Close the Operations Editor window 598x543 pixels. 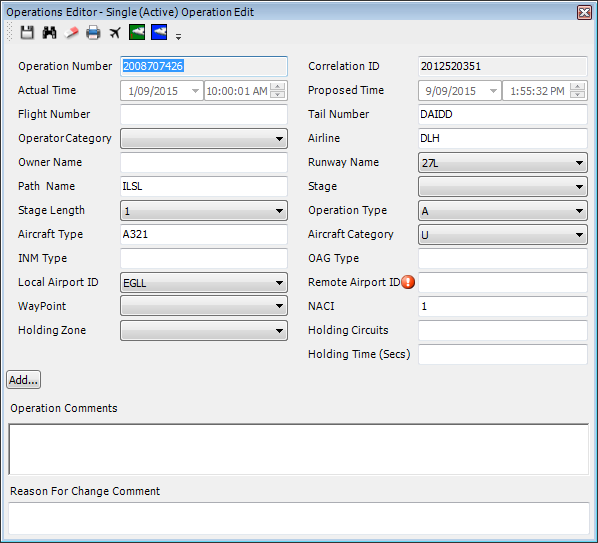pos(584,13)
